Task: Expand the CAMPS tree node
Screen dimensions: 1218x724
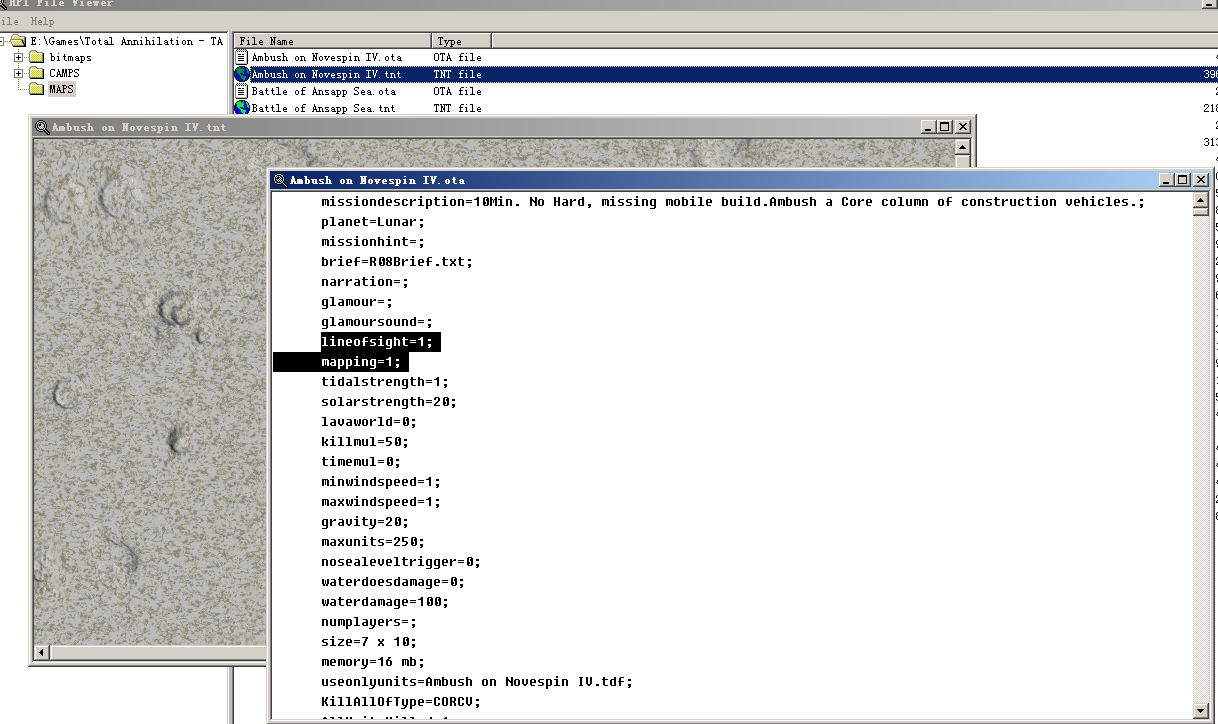Action: 18,73
